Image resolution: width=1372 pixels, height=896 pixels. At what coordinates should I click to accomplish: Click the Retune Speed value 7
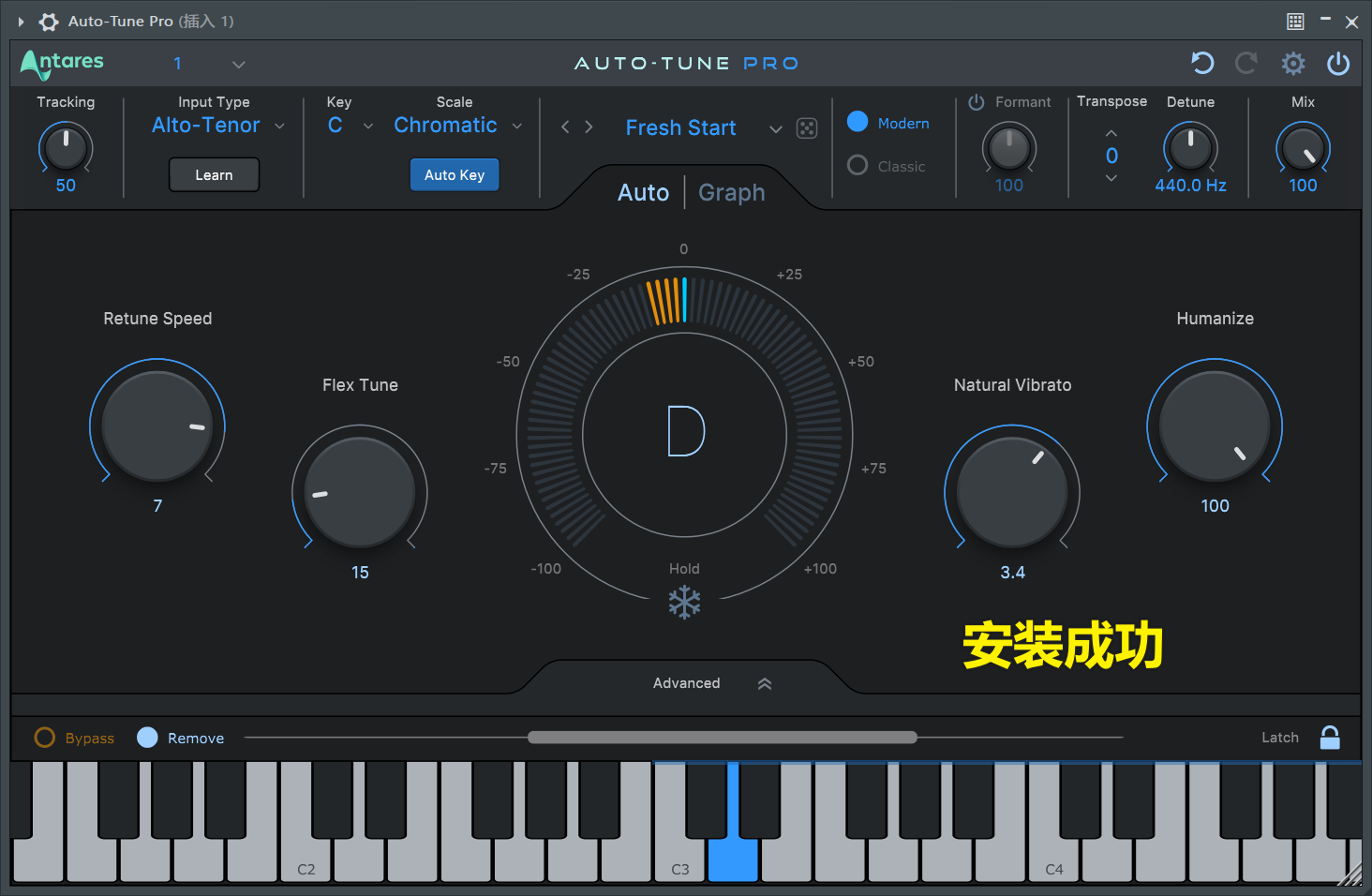tap(157, 506)
